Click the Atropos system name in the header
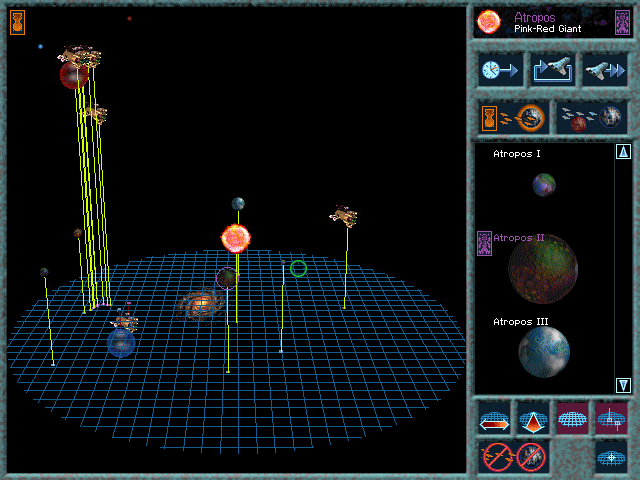 pyautogui.click(x=535, y=17)
